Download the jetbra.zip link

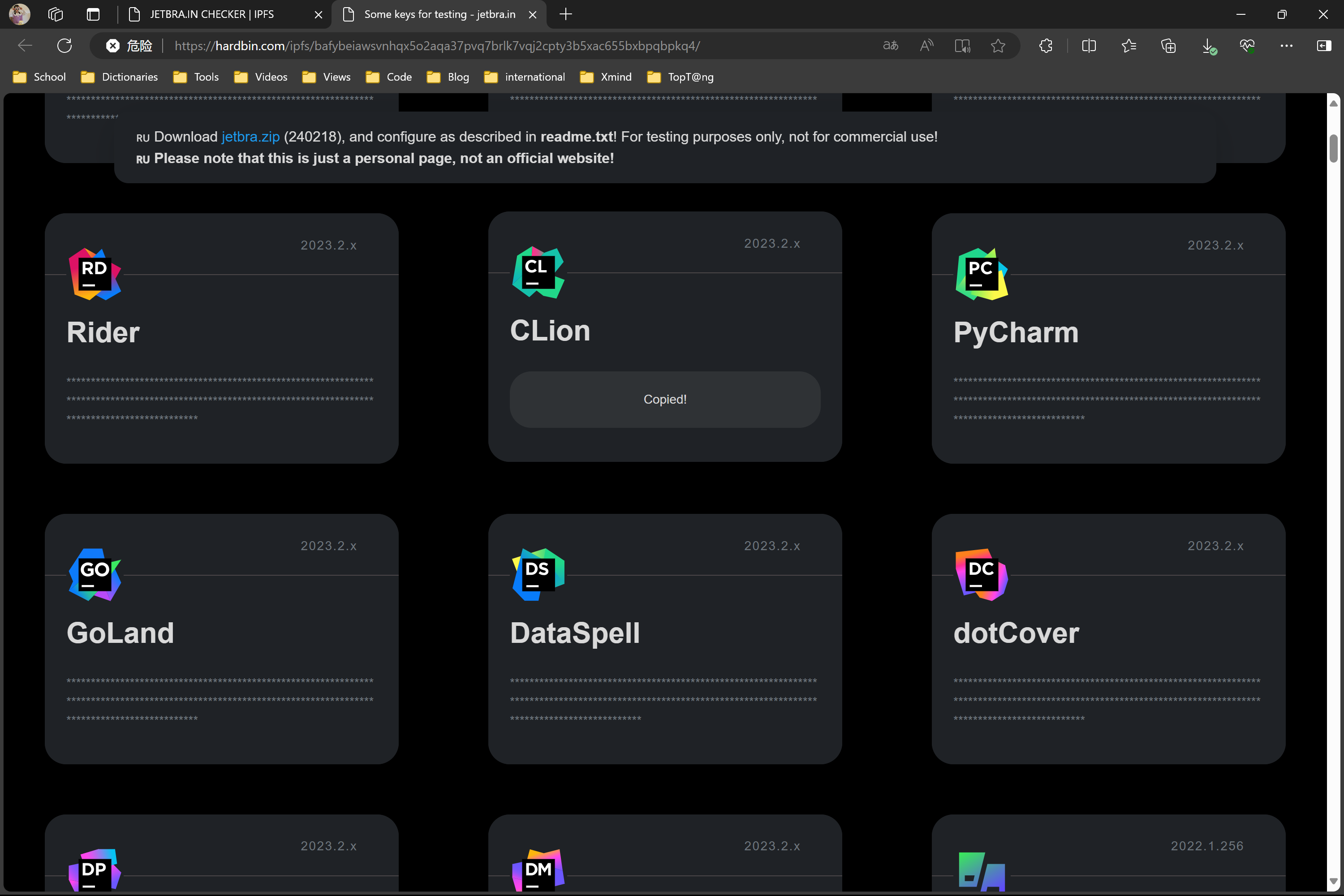250,137
